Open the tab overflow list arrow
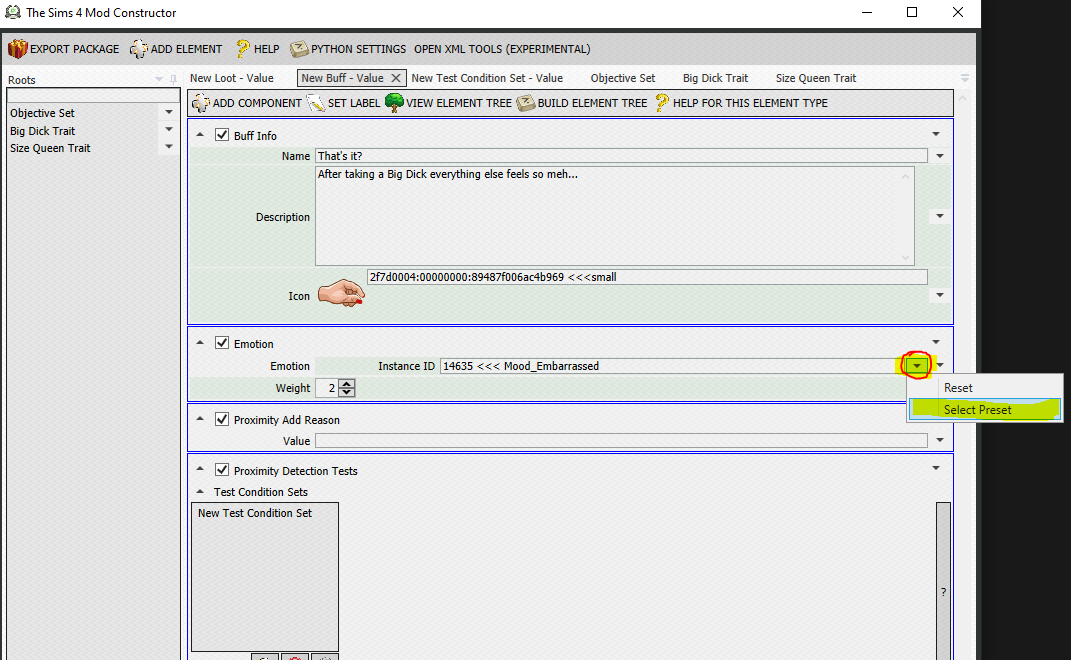The image size is (1071, 660). coord(964,79)
